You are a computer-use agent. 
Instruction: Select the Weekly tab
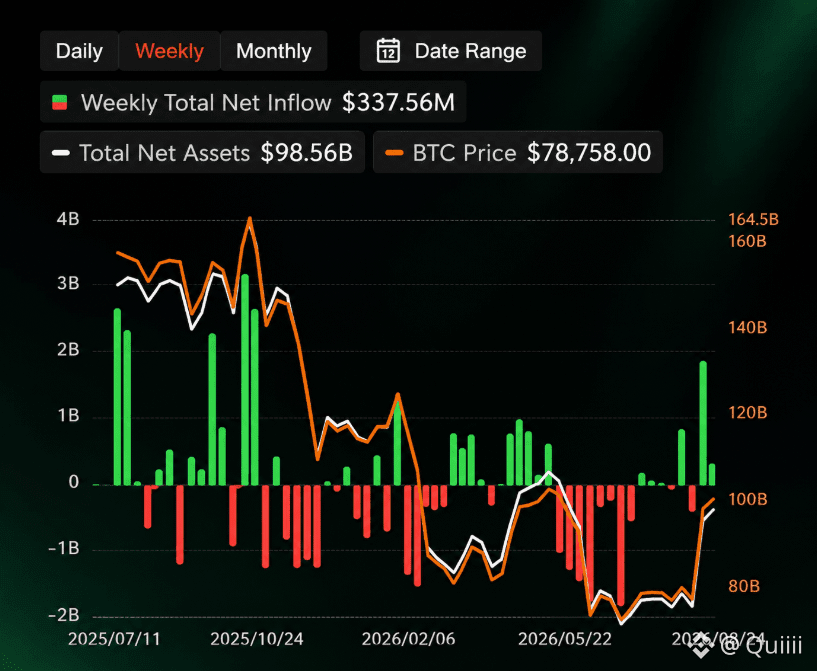pos(169,51)
